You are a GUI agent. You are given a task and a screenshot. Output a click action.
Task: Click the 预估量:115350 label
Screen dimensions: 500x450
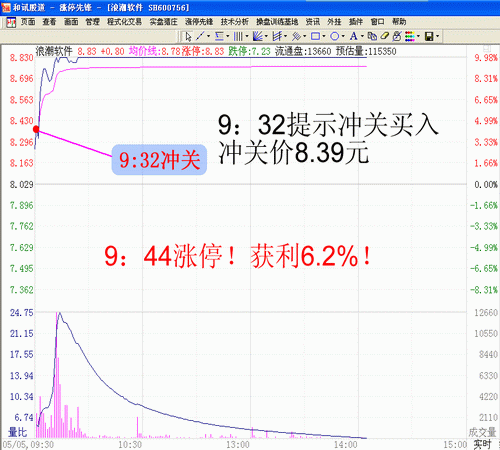[x=366, y=51]
